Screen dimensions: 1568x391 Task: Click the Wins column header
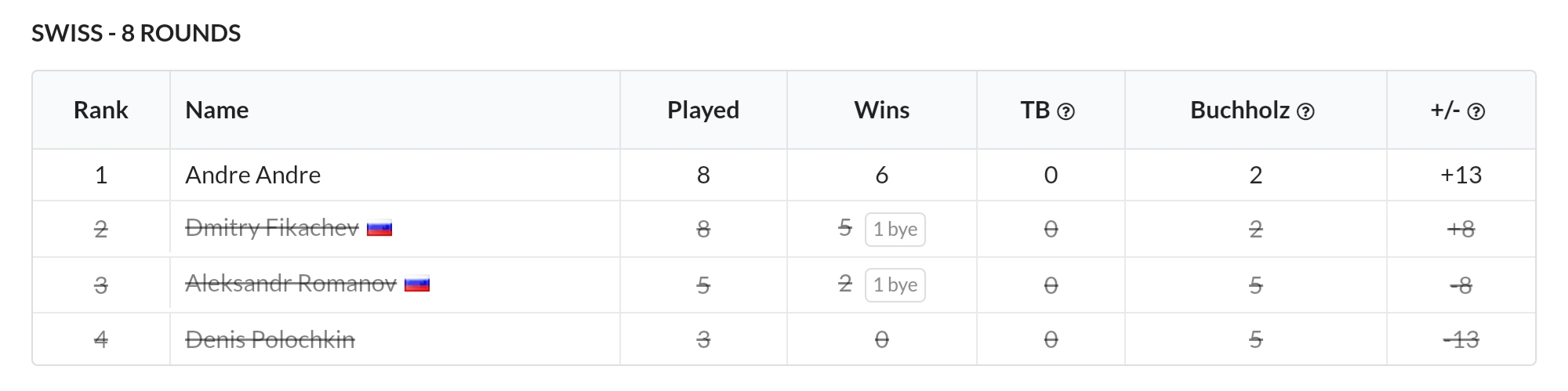pos(882,110)
